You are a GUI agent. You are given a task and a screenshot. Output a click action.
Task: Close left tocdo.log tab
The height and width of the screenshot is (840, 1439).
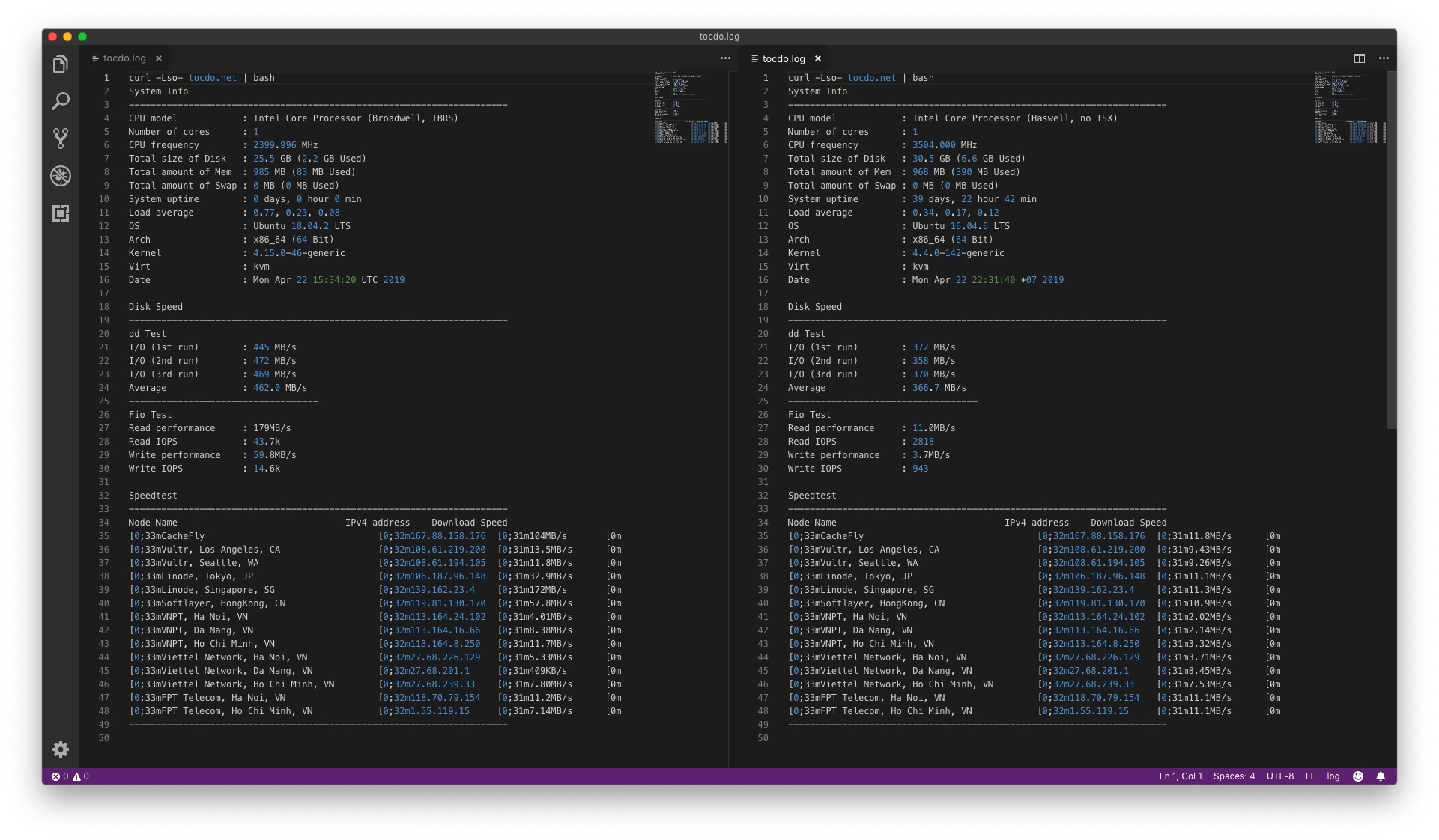pos(159,58)
